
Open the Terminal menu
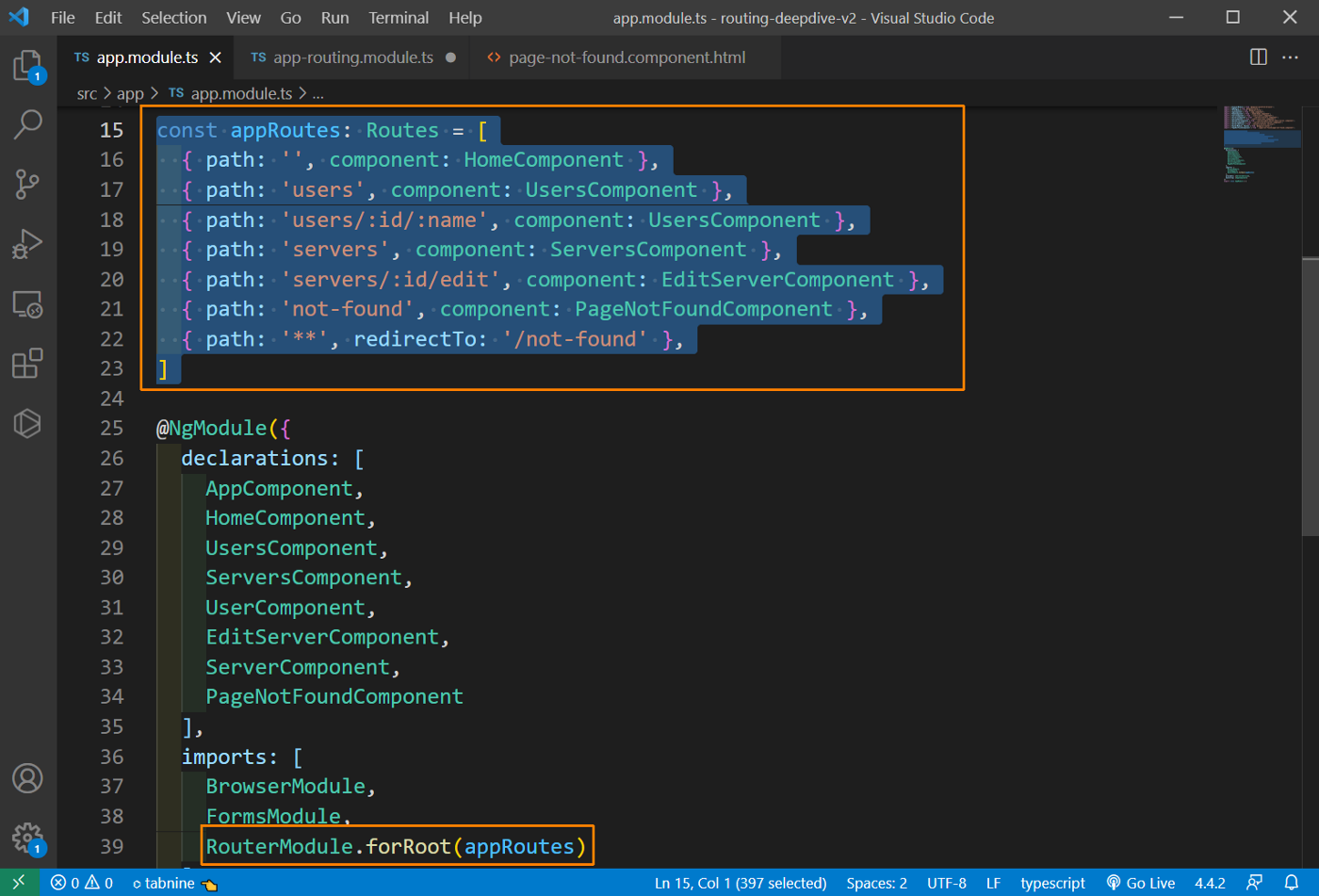coord(399,18)
